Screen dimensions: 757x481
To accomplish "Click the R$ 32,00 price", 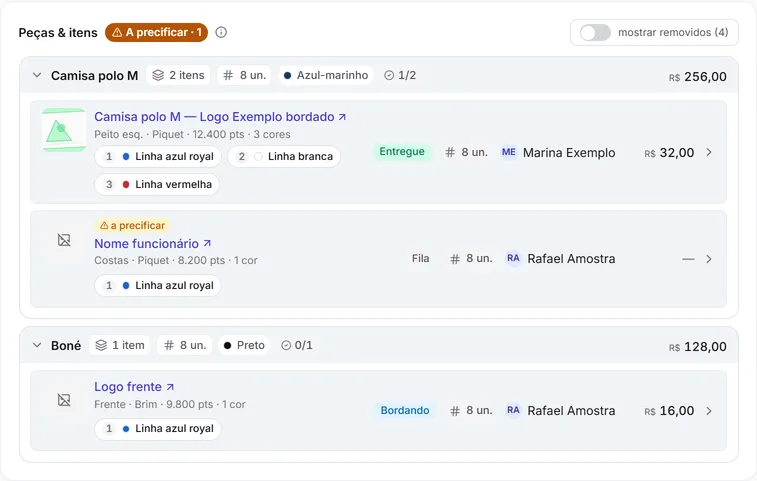I will [669, 153].
